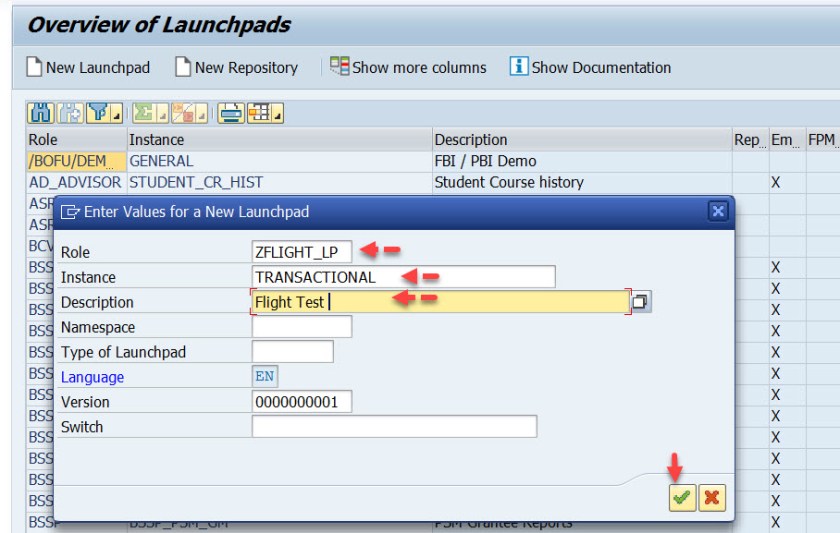840x533 pixels.
Task: Click the Type of Launchpad input field
Action: click(292, 352)
